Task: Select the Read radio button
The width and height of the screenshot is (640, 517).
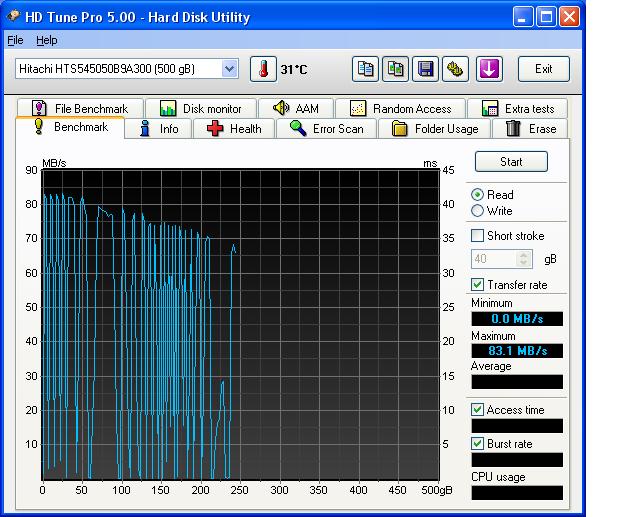Action: [477, 195]
